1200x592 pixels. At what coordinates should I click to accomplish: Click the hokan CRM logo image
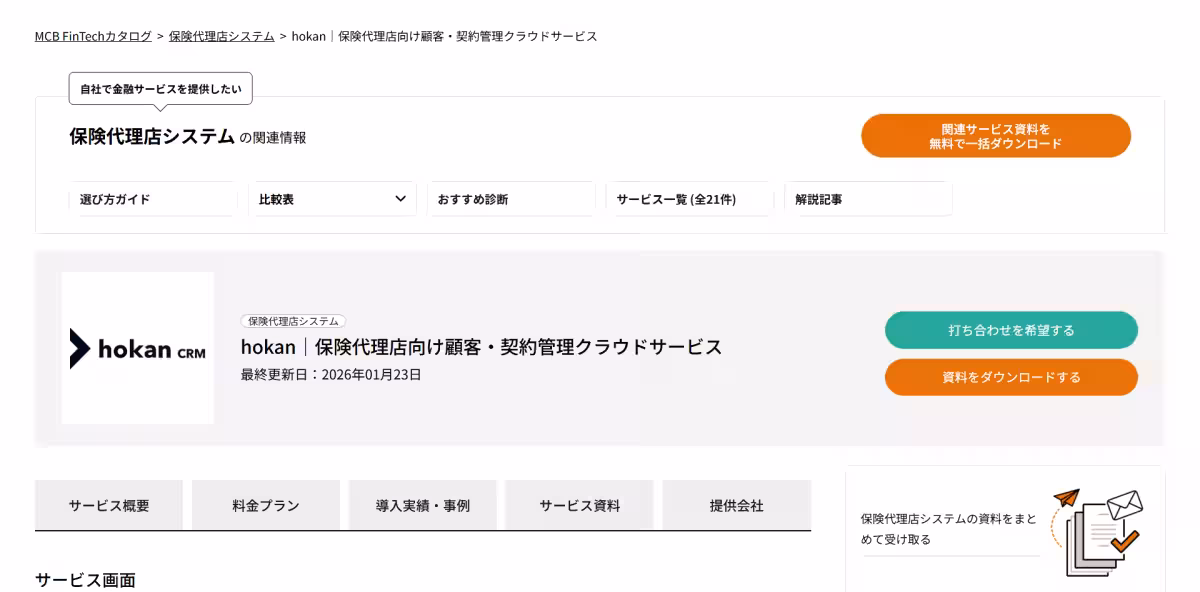(138, 348)
